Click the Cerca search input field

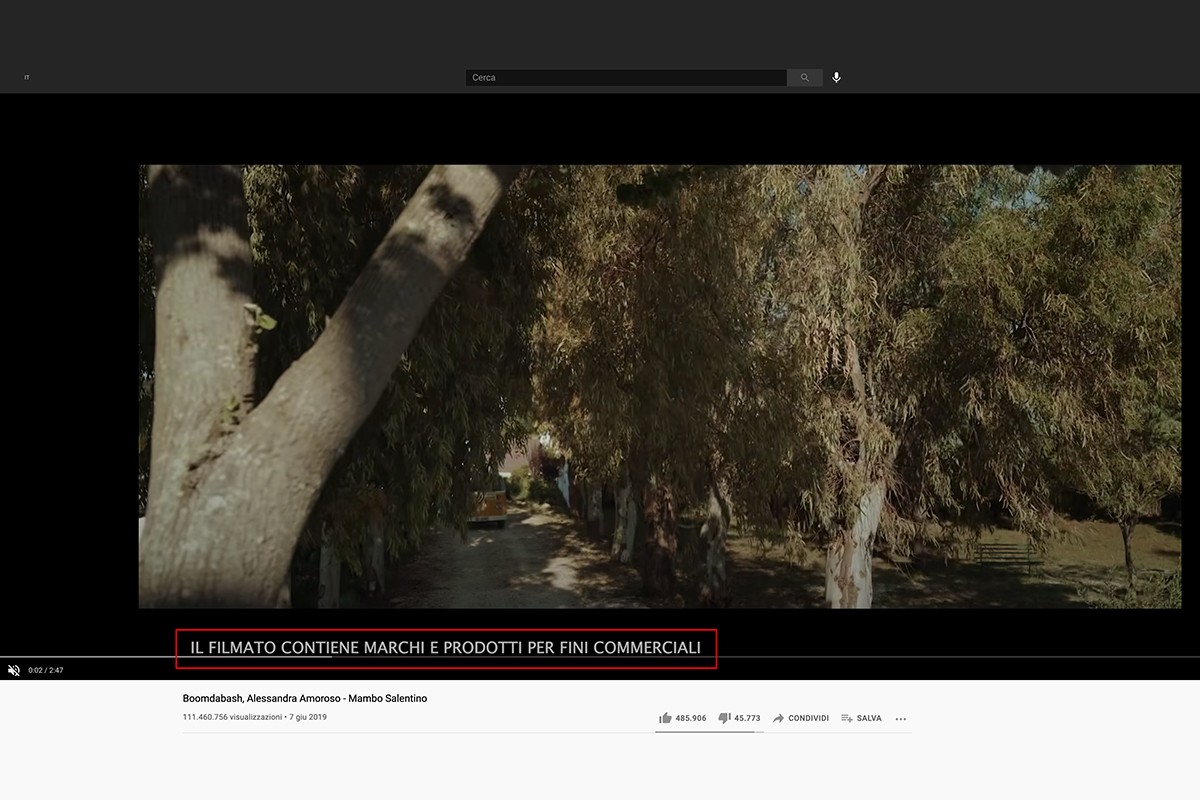(626, 78)
